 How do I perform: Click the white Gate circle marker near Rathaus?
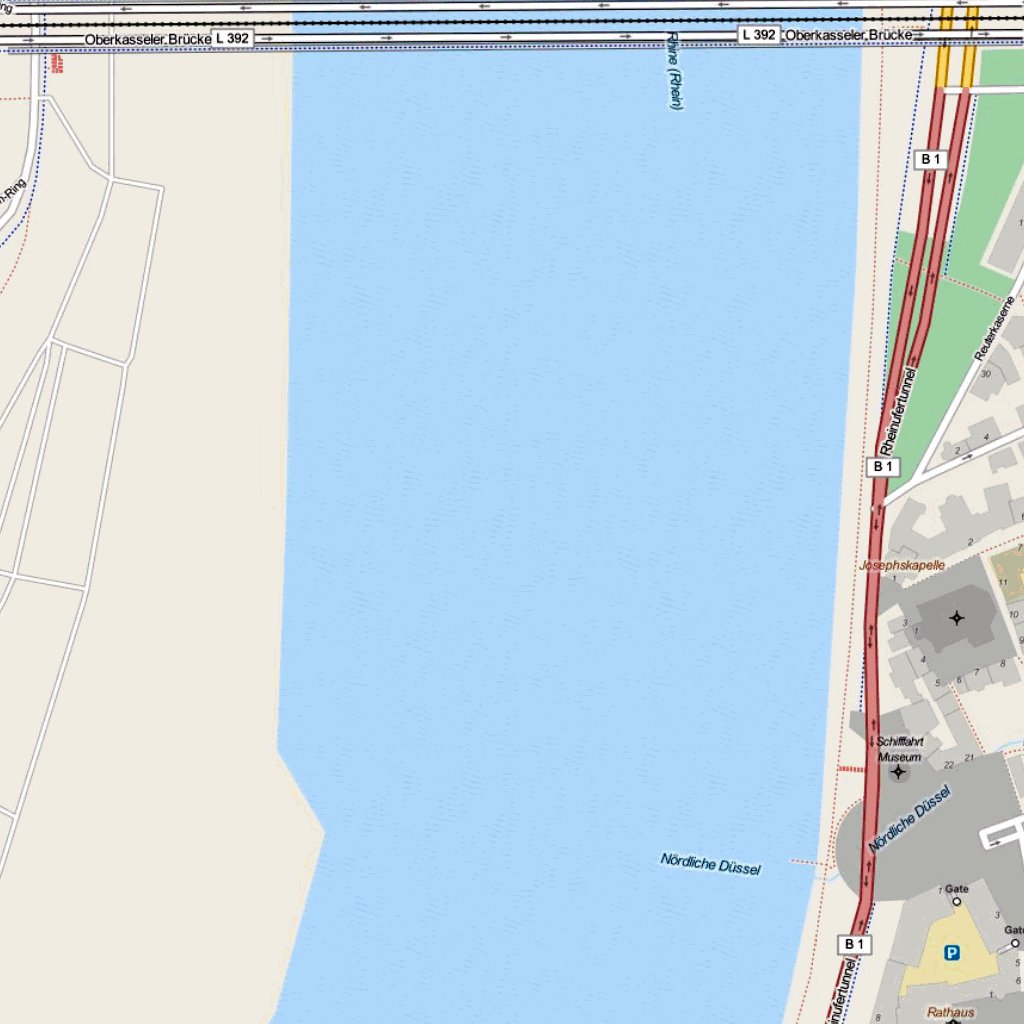(x=957, y=901)
